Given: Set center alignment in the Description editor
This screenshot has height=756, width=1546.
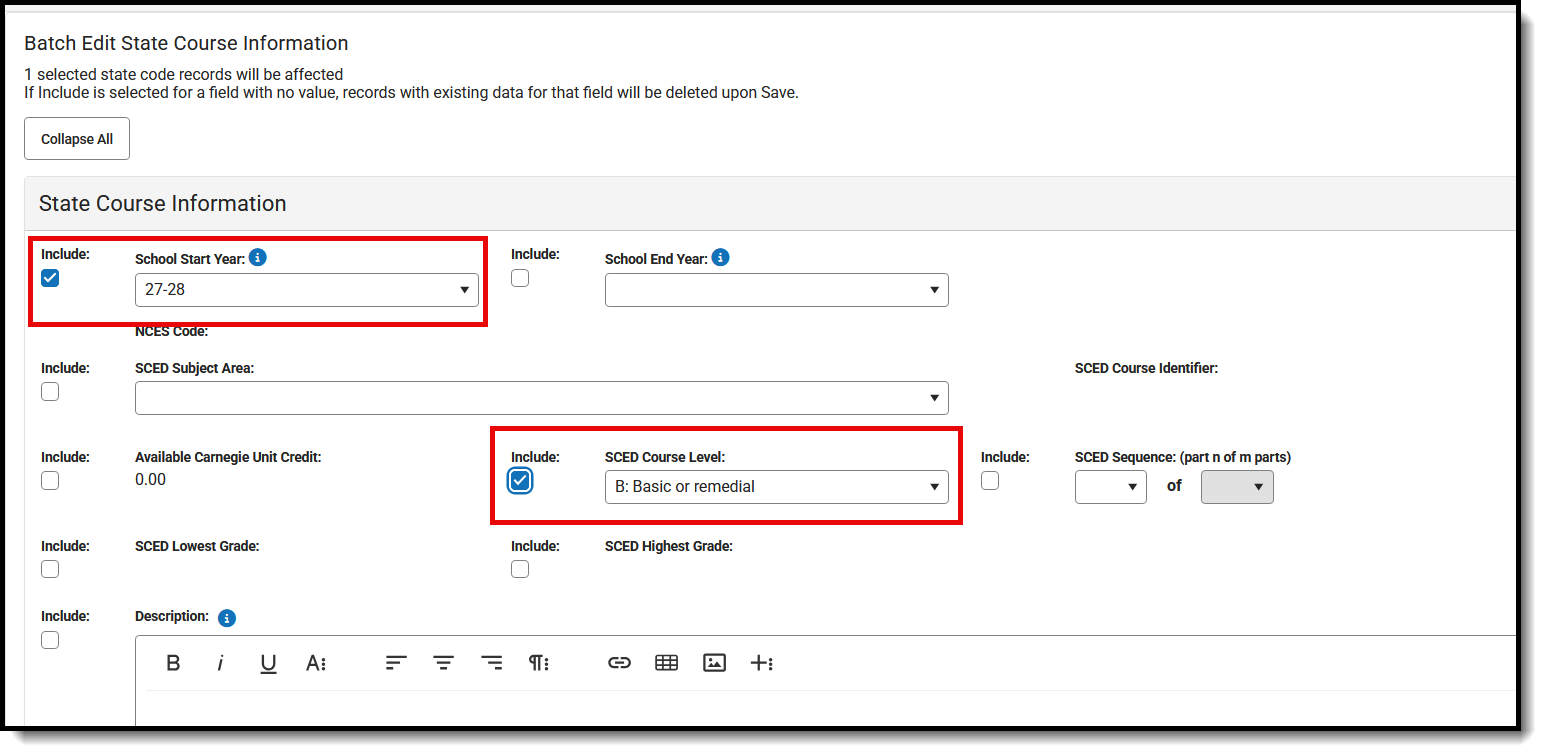Looking at the screenshot, I should (x=443, y=662).
